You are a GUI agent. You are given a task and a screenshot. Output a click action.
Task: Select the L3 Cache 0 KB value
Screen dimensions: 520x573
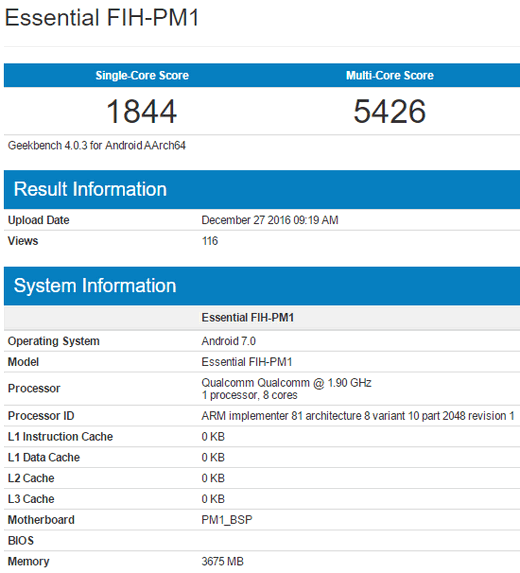213,499
